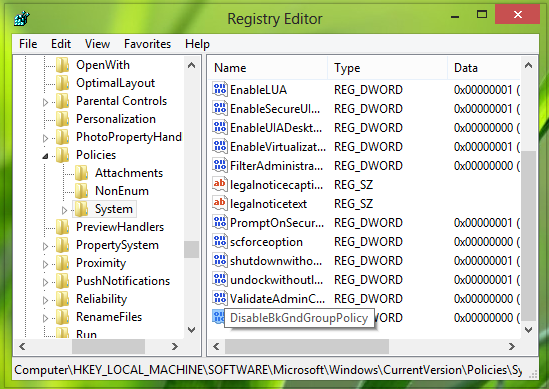Click the Type column header

pos(388,68)
